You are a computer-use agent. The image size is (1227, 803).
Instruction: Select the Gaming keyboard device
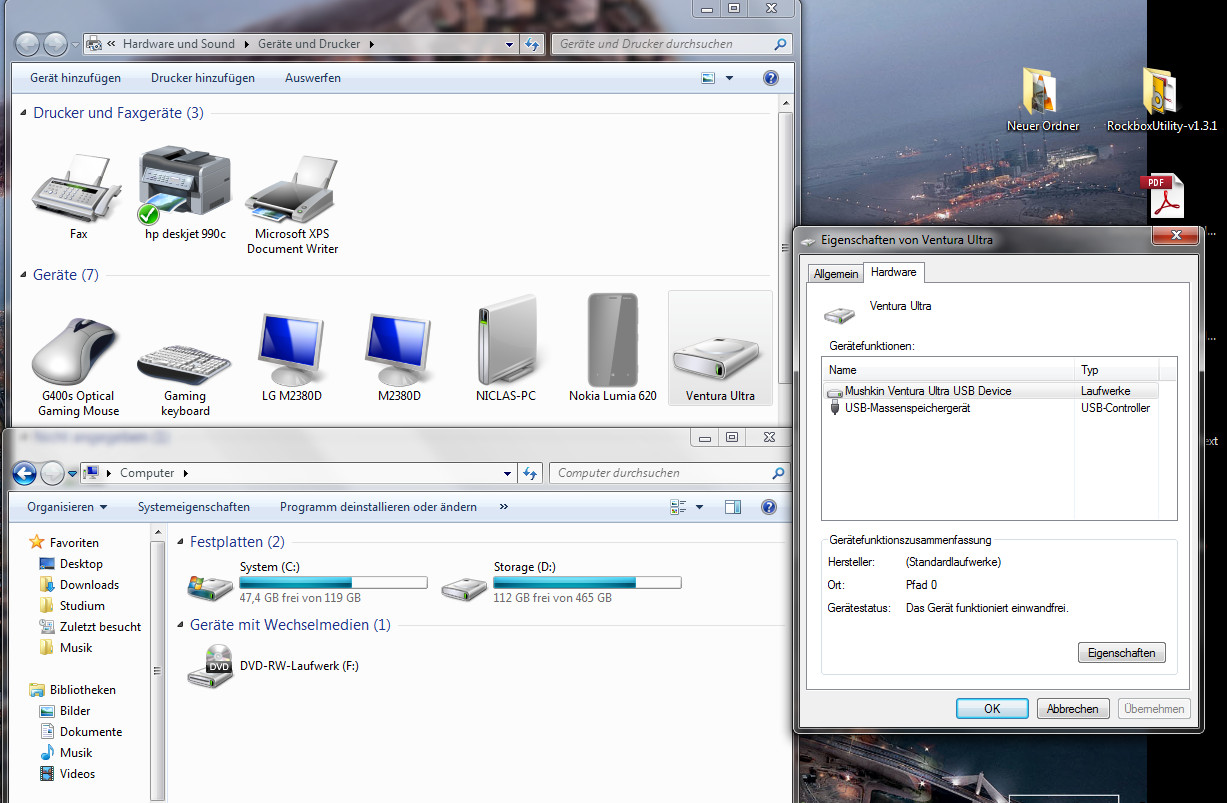click(x=185, y=365)
